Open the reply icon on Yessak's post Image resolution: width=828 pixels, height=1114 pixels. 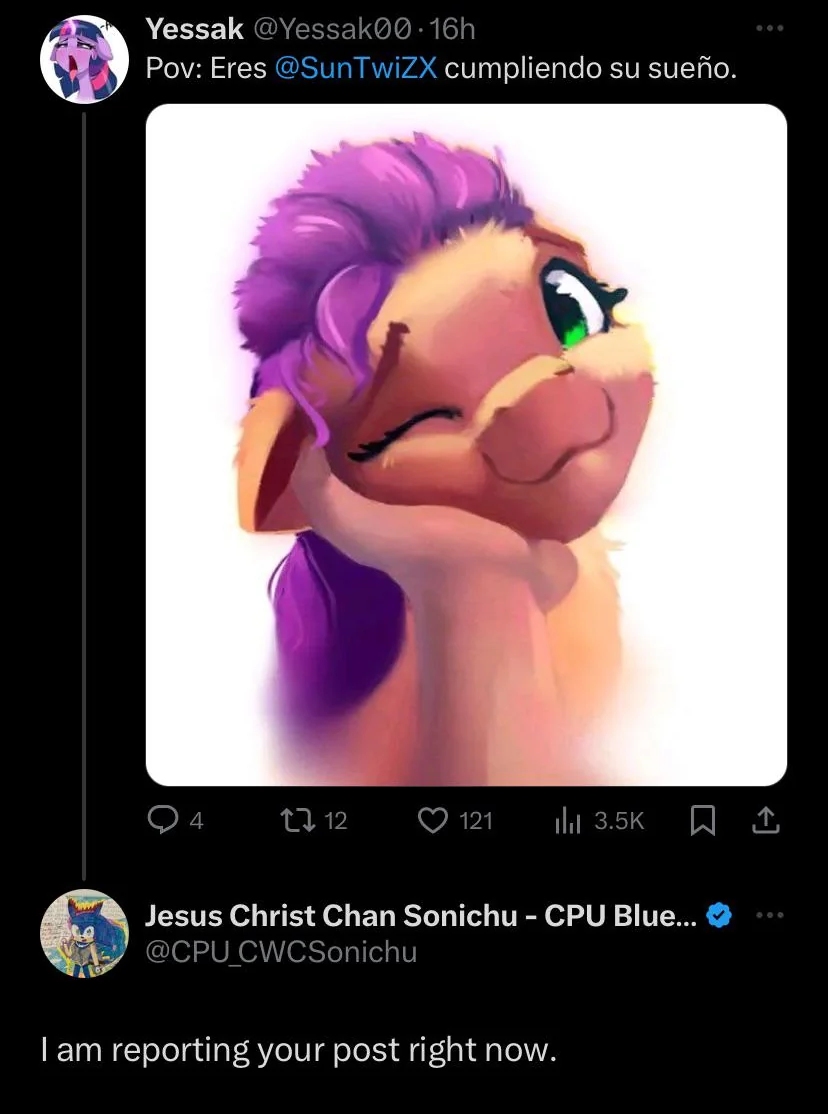(162, 821)
